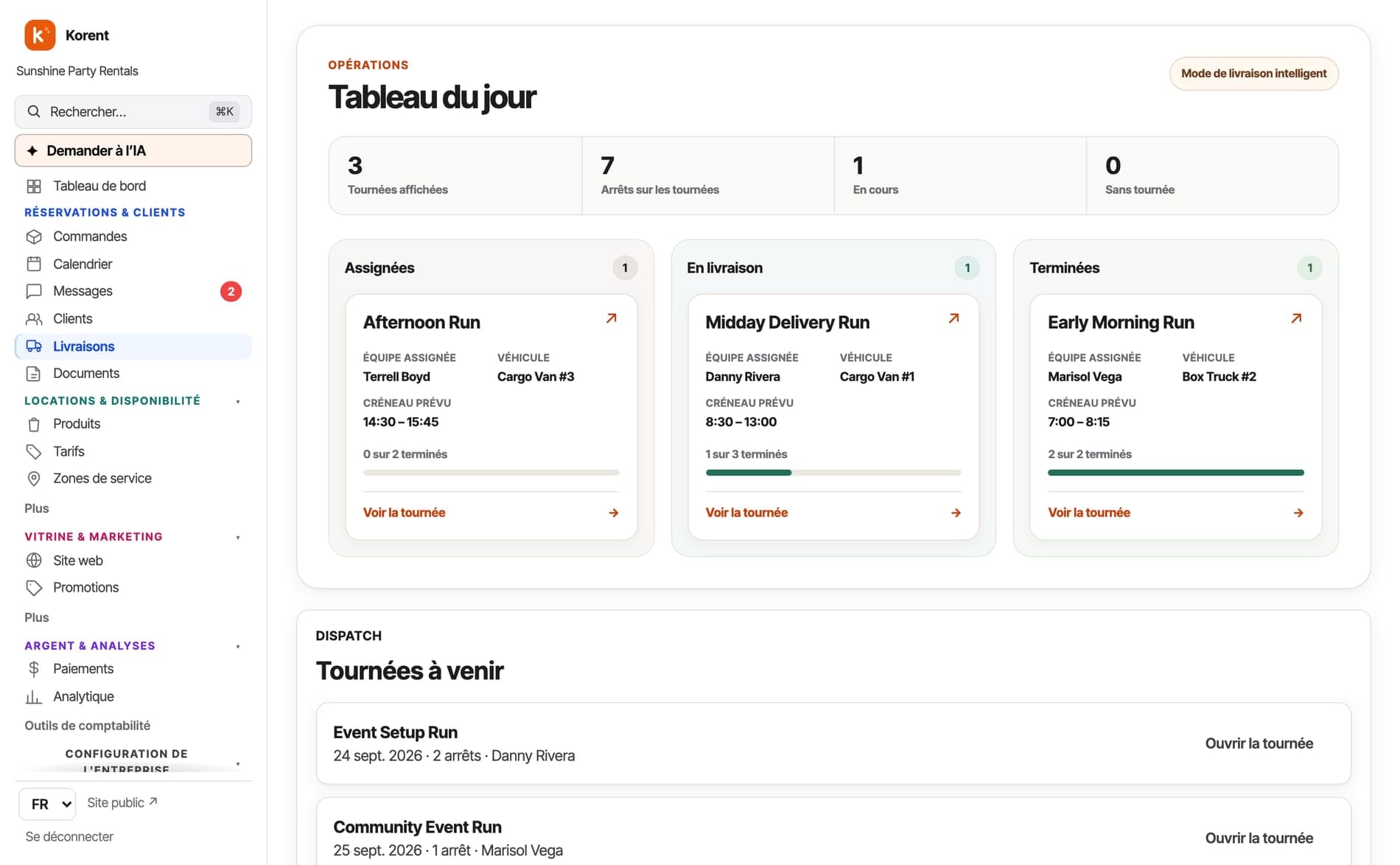Open Outils de comptabilité
This screenshot has width=1400, height=865.
coord(88,726)
